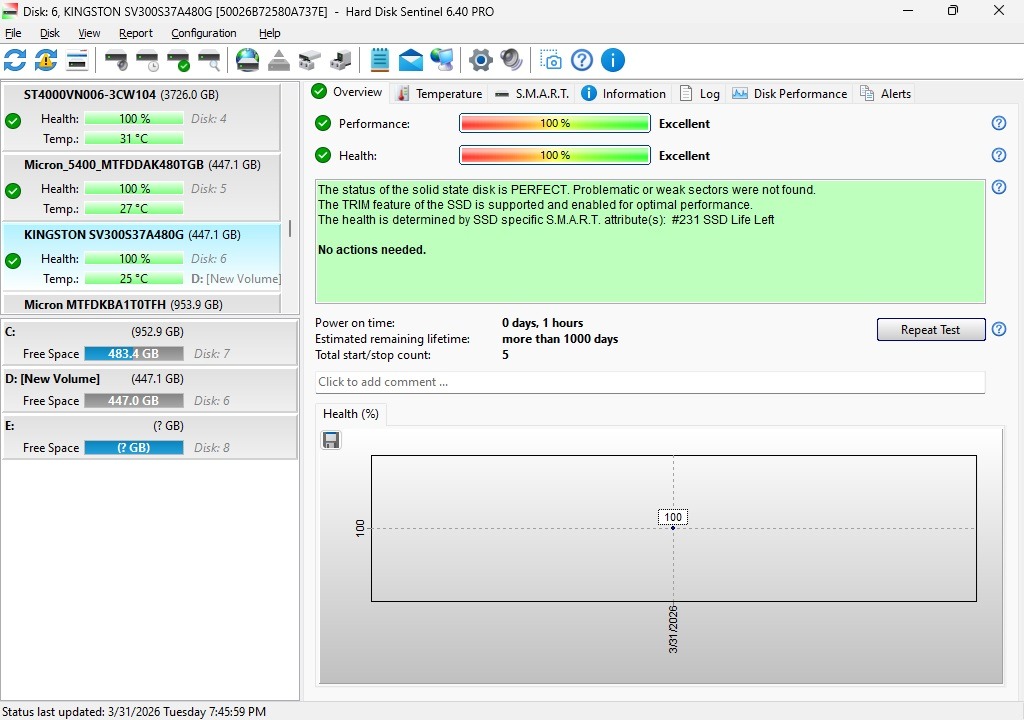
Task: Click the 'Status last updated' status bar text
Action: click(x=134, y=712)
